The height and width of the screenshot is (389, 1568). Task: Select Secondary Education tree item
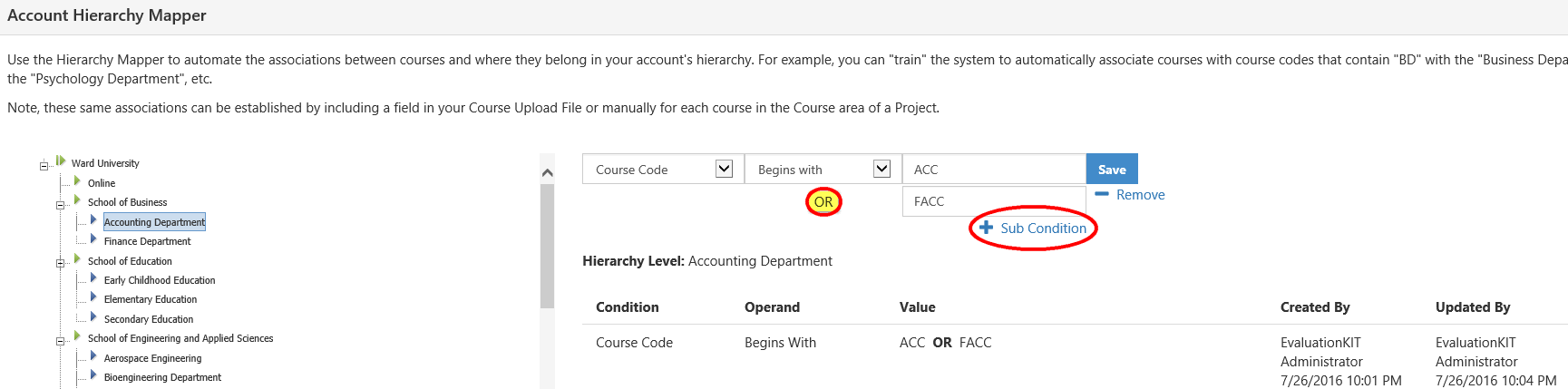click(x=149, y=319)
